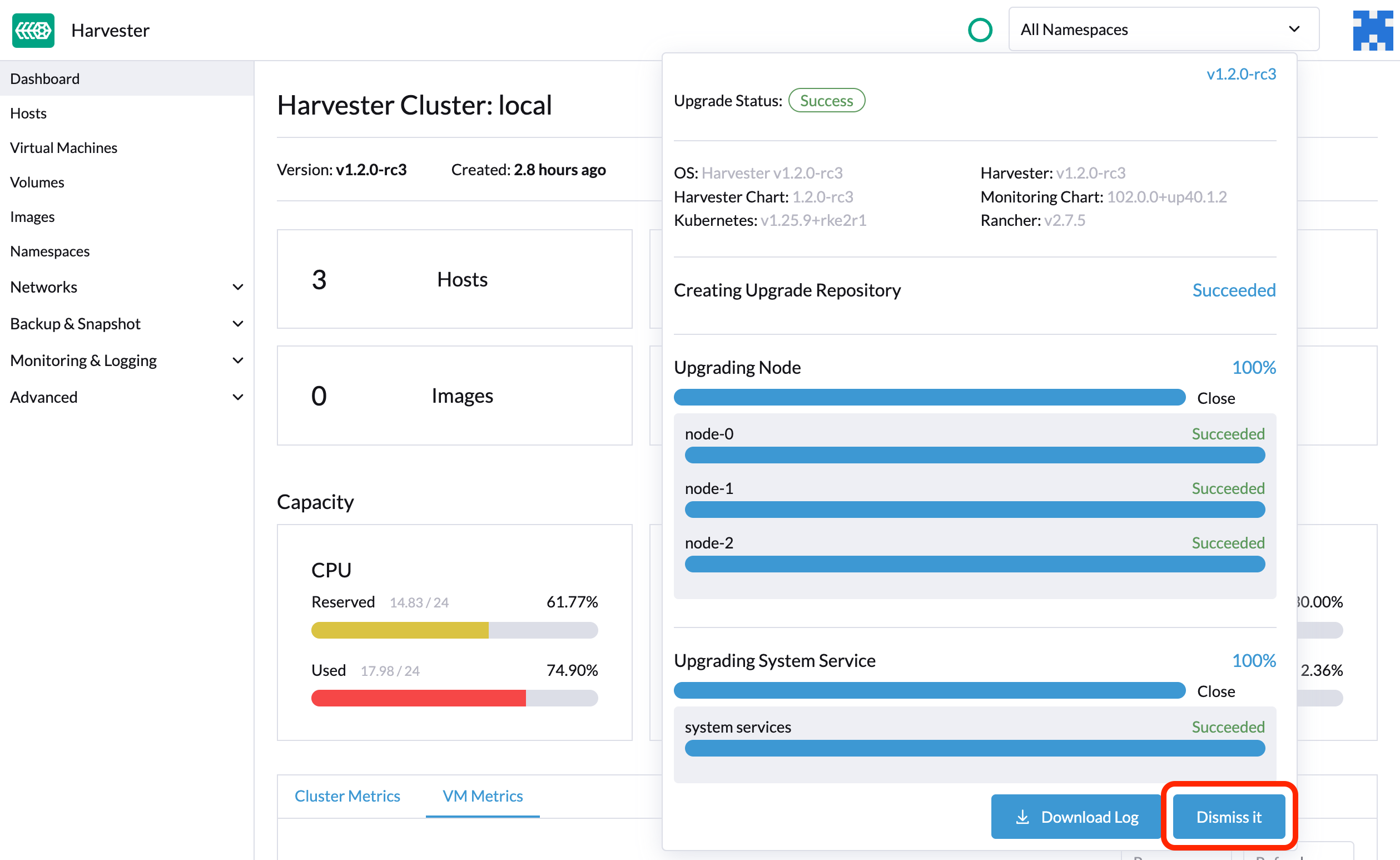Open the Hosts count card

tap(454, 279)
